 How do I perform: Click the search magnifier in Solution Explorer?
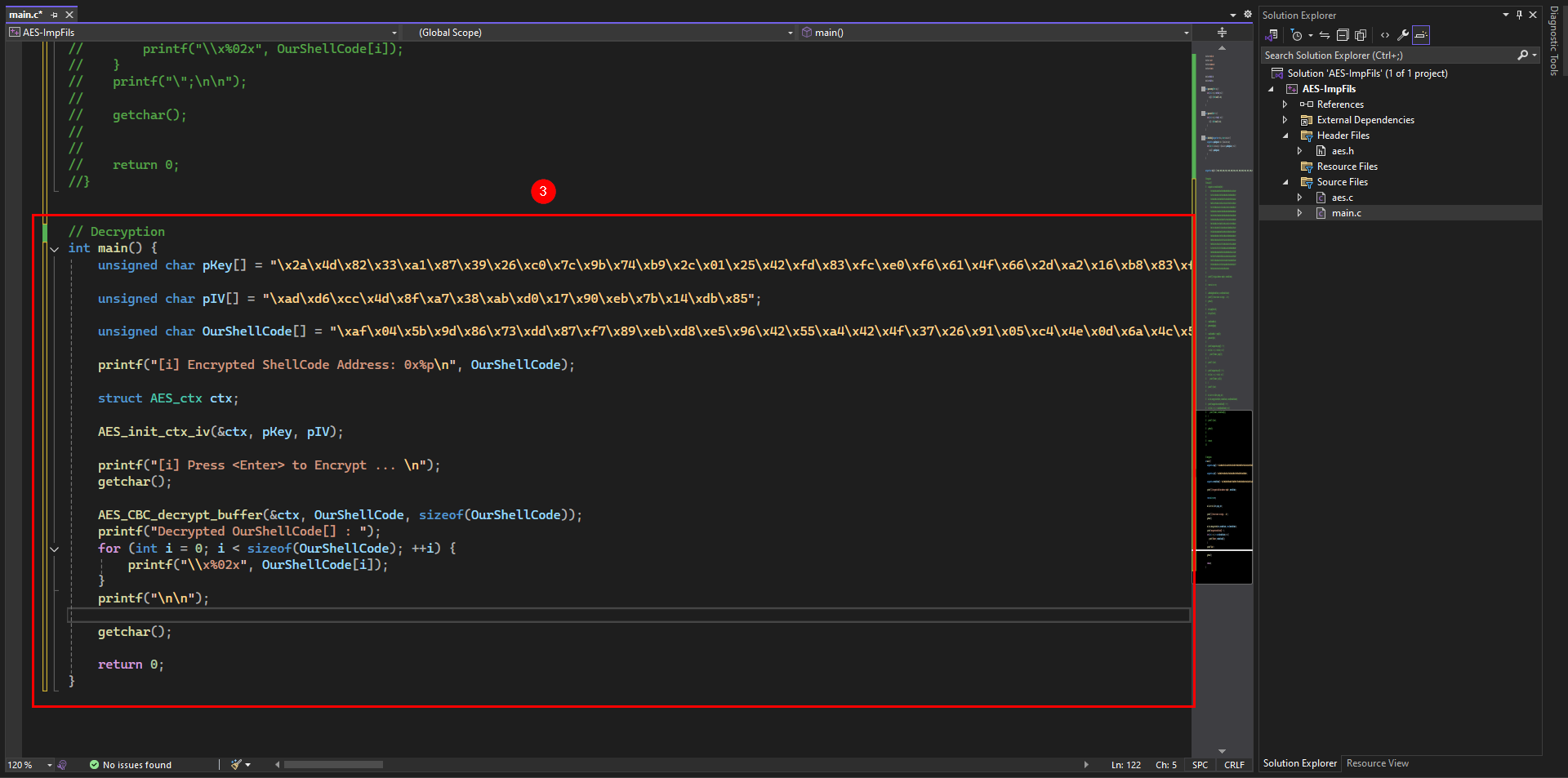click(1522, 55)
